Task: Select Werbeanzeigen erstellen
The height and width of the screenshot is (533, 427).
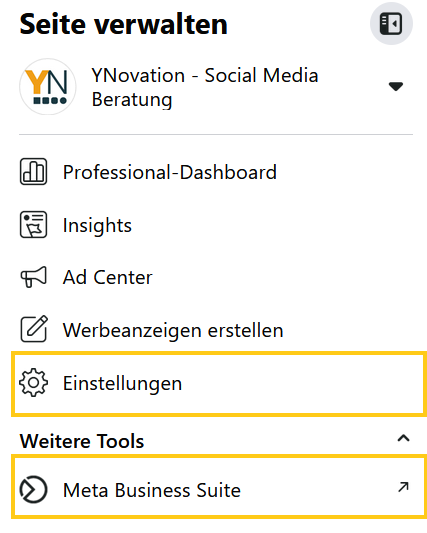Action: tap(216, 330)
